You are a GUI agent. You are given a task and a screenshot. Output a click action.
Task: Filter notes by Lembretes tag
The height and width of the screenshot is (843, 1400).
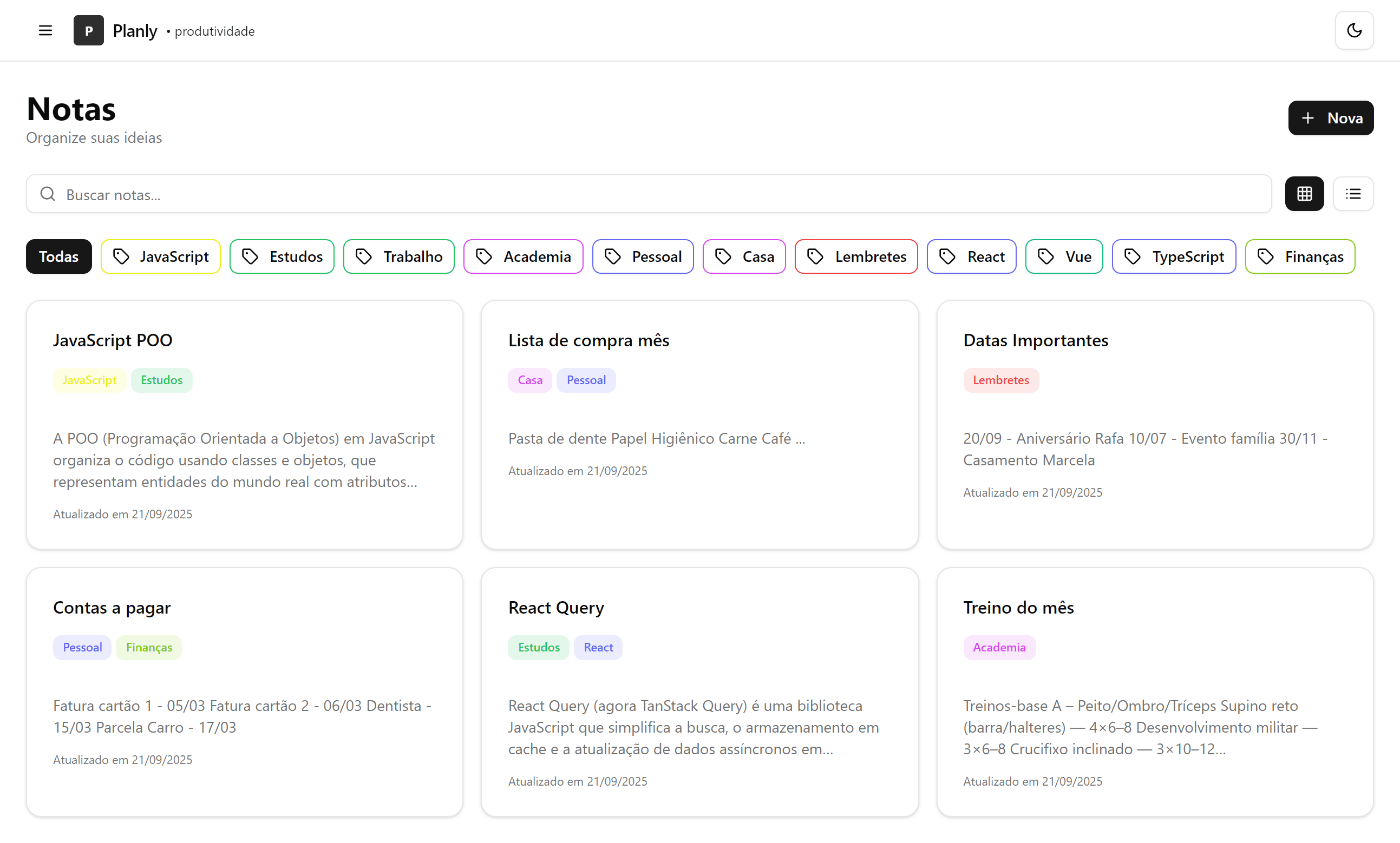(x=856, y=257)
